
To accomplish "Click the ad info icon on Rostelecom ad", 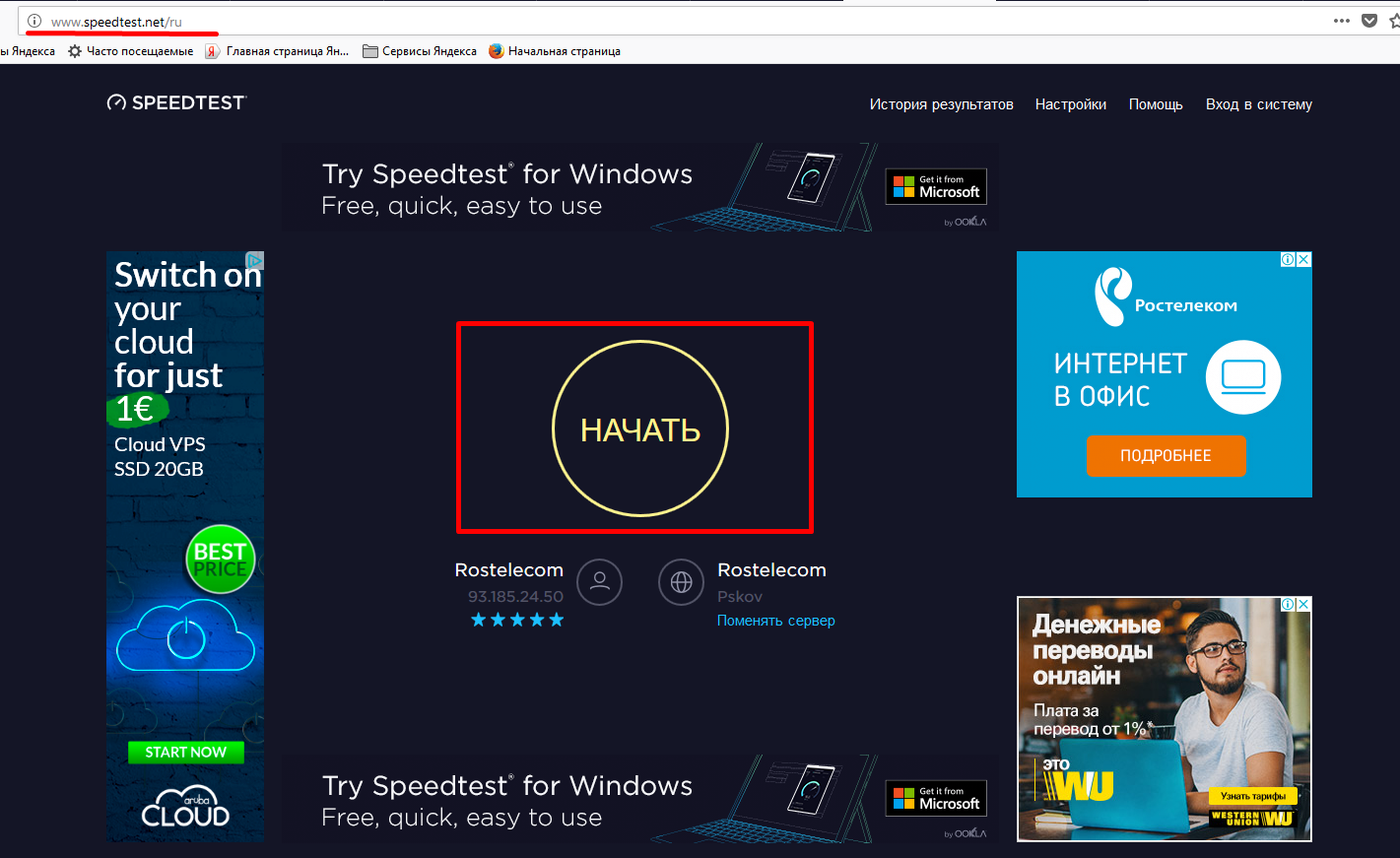I will coord(1288,260).
